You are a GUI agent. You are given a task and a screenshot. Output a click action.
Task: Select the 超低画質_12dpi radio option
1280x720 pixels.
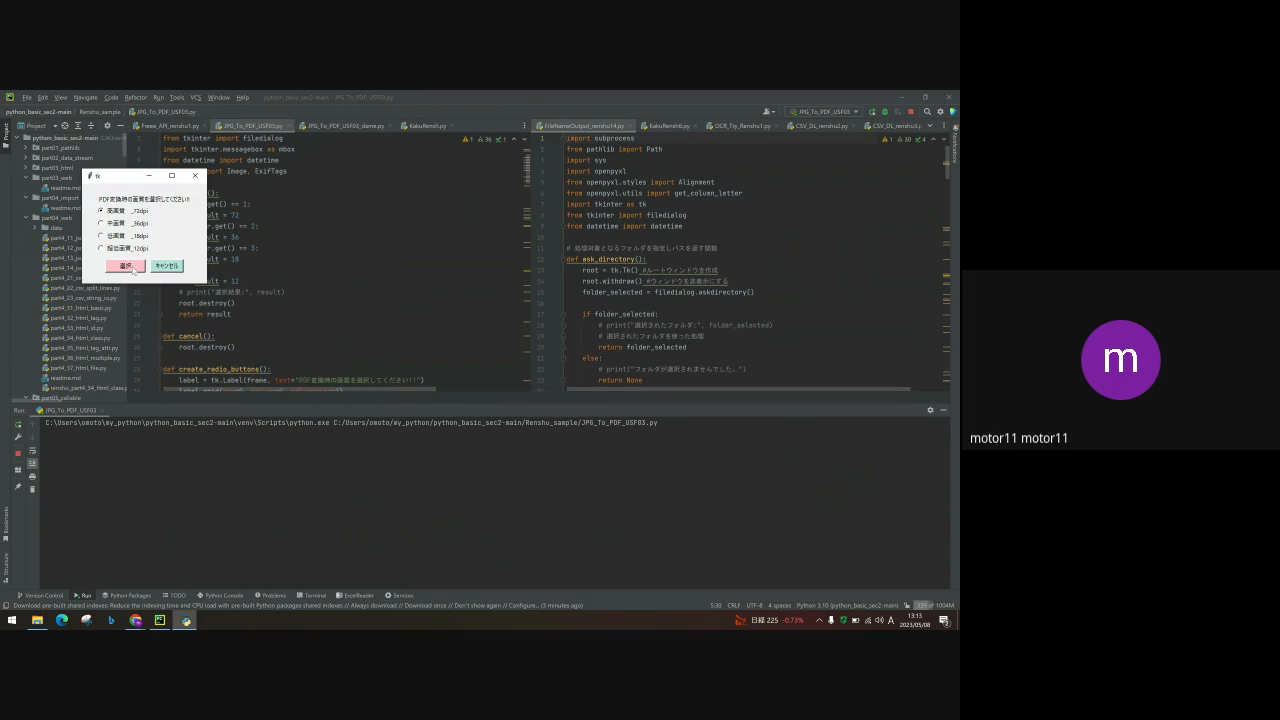pyautogui.click(x=101, y=248)
